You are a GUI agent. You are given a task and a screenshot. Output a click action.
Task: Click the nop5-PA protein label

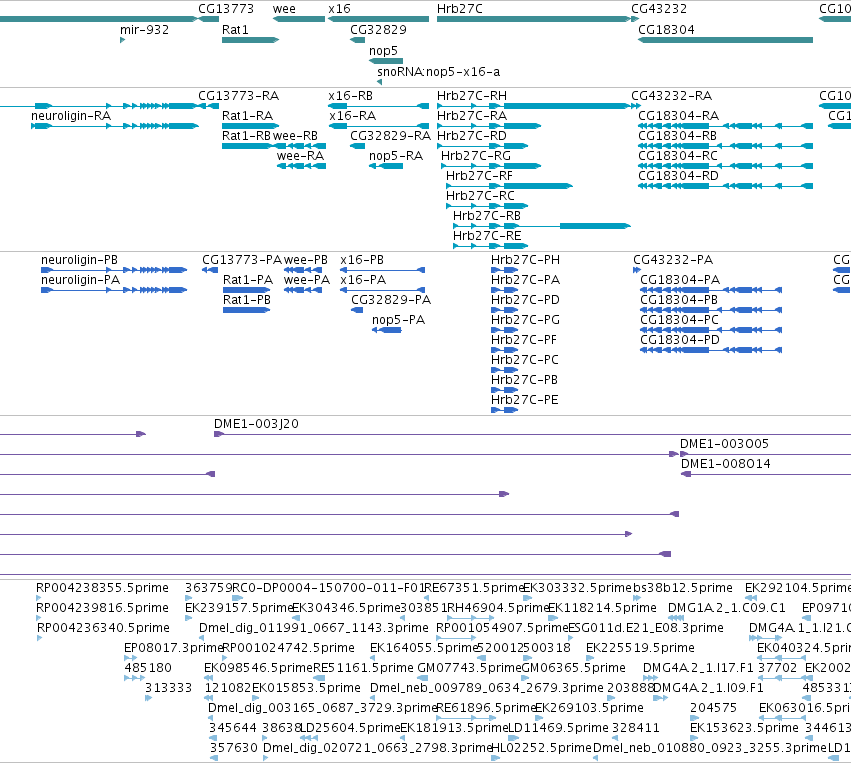coord(398,321)
